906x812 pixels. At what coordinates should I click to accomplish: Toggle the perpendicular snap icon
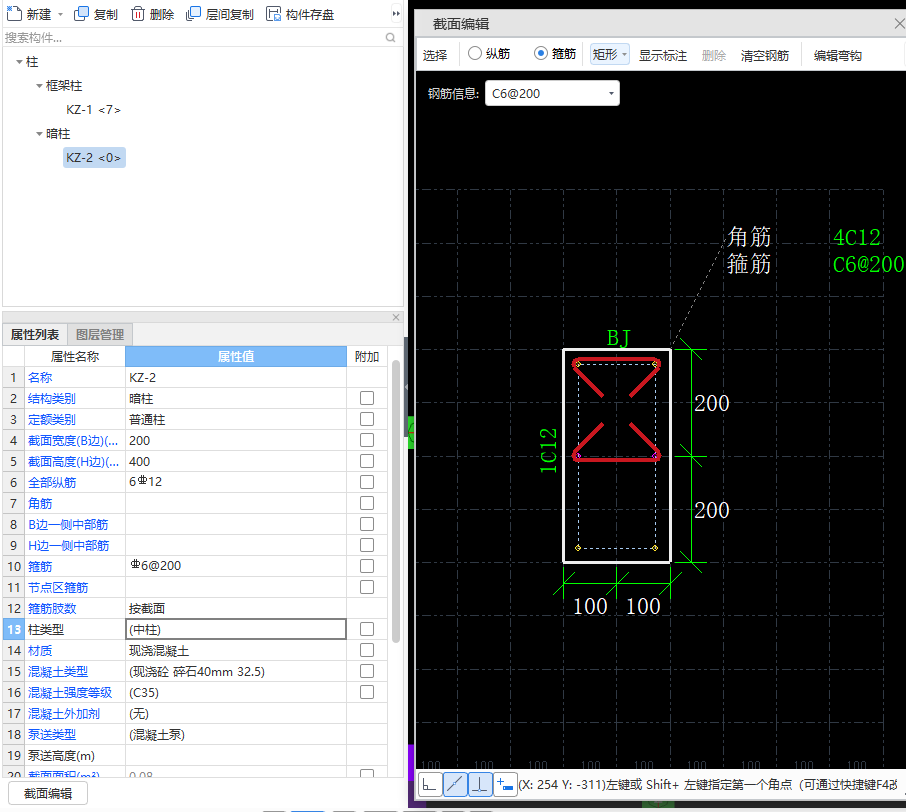click(480, 784)
